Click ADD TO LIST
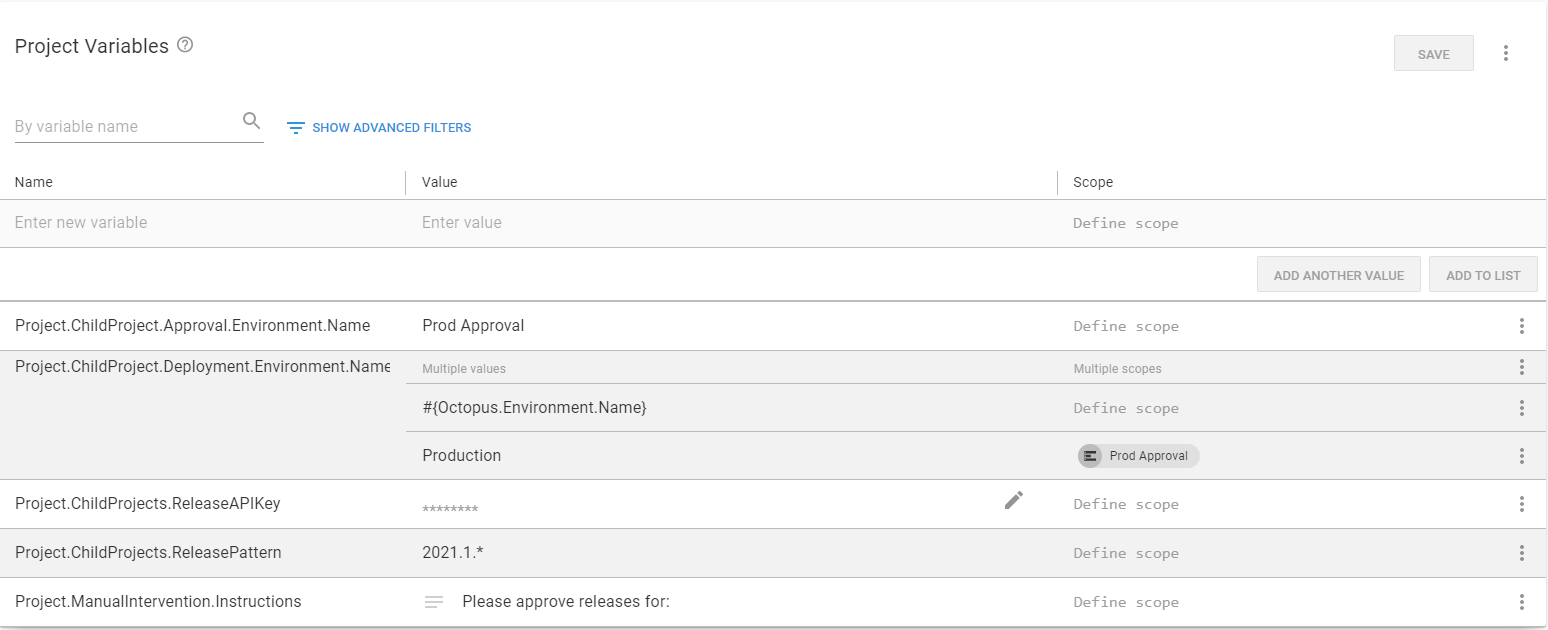 click(x=1483, y=273)
